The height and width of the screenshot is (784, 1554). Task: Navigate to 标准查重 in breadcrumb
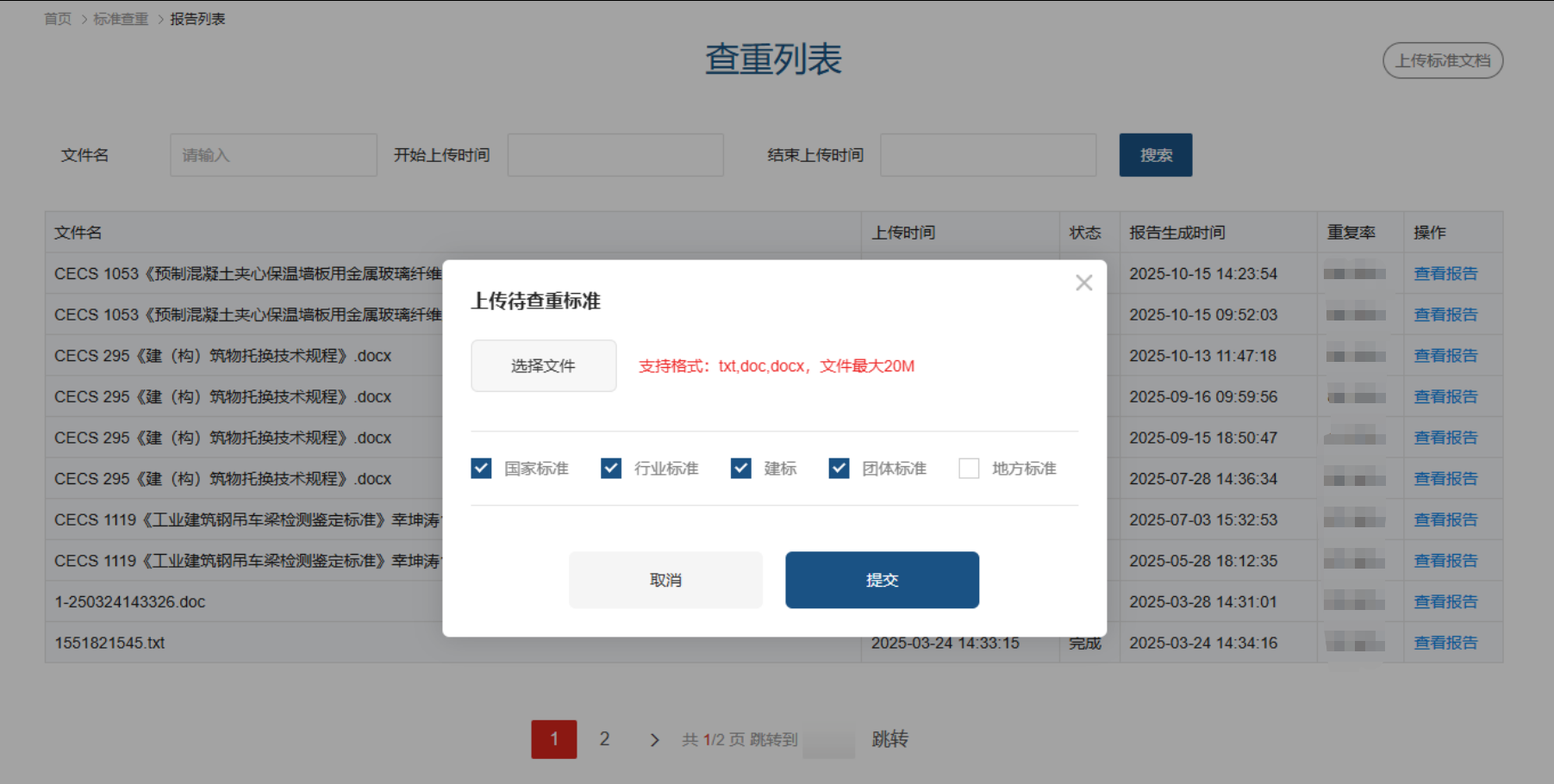tap(121, 19)
